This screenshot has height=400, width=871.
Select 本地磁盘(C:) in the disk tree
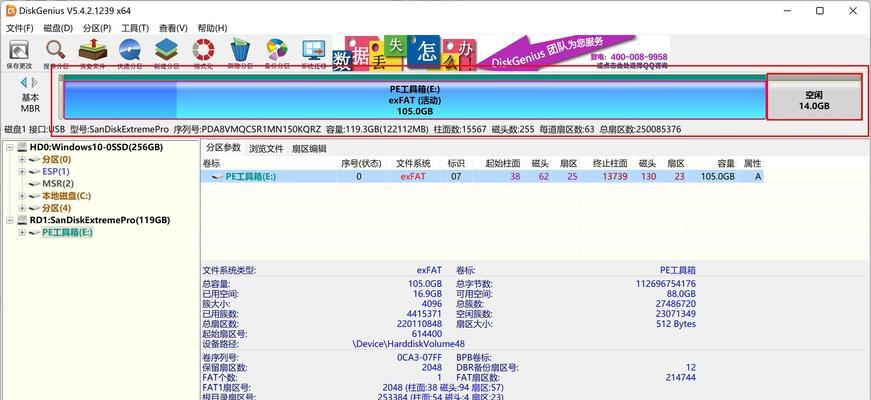click(x=67, y=196)
